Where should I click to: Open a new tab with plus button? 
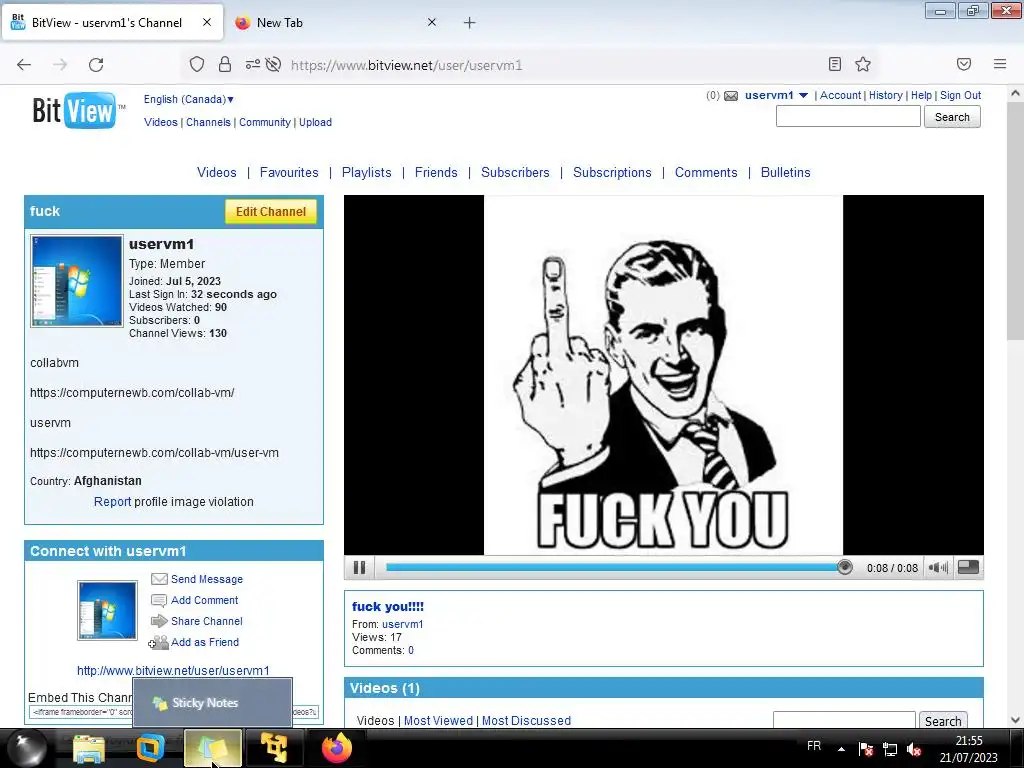point(470,23)
